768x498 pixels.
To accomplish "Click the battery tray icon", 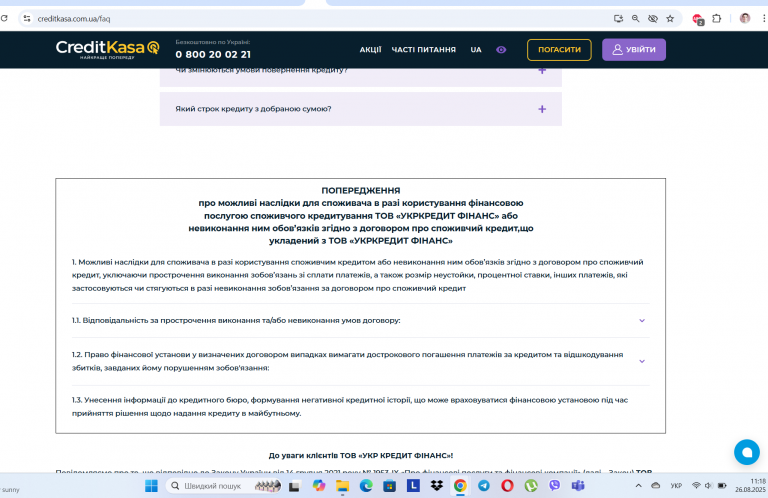I will click(722, 486).
